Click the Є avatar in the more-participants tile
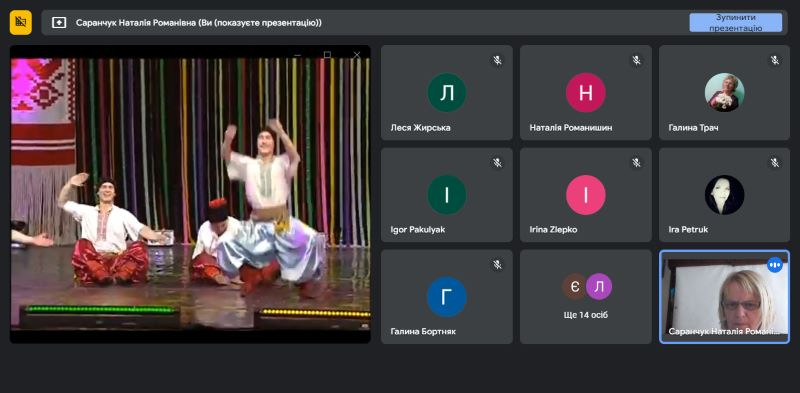Screen dimensions: 800x393 [x=575, y=286]
